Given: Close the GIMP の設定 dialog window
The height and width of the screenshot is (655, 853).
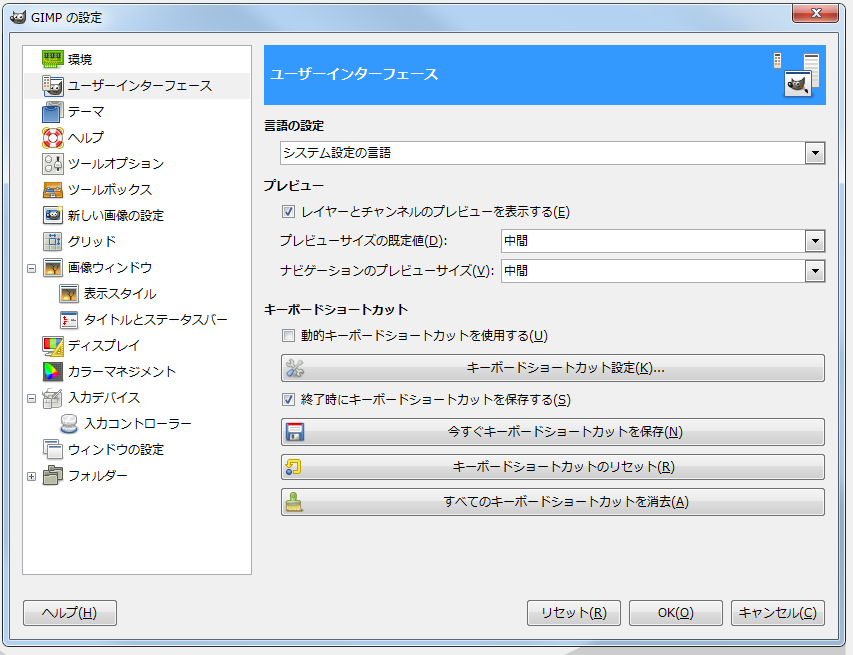Looking at the screenshot, I should tap(815, 13).
